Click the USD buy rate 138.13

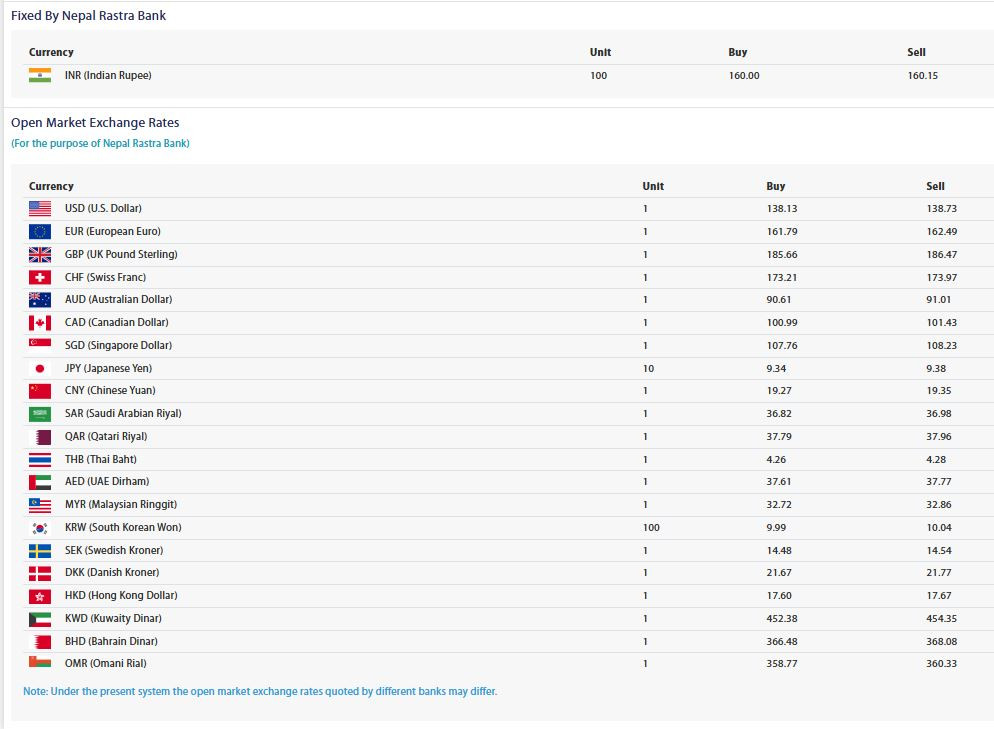782,209
